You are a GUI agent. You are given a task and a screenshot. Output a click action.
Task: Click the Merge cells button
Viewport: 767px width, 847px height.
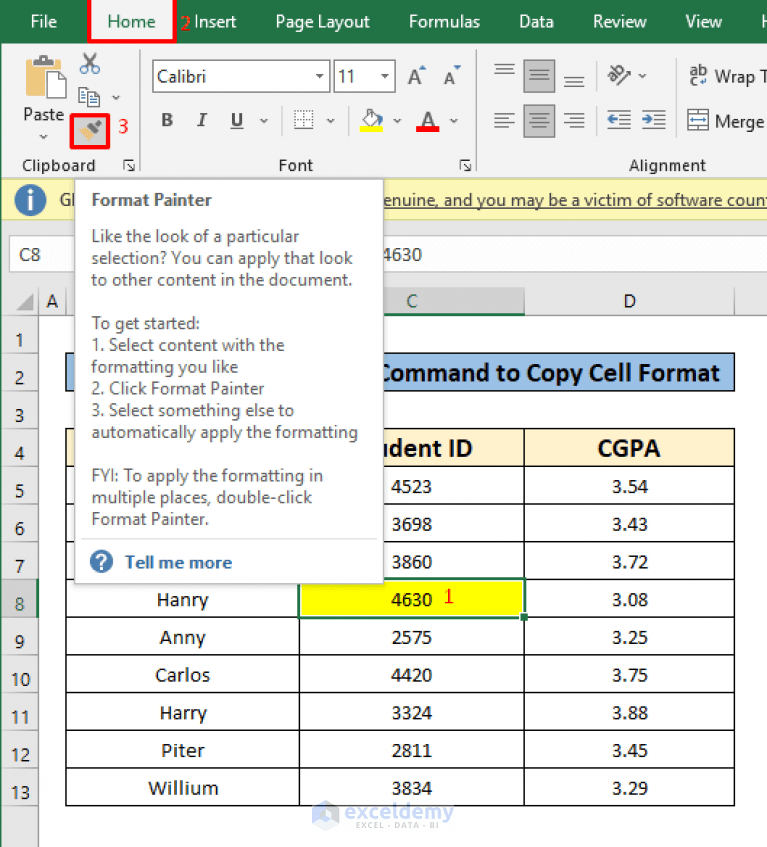coord(727,121)
